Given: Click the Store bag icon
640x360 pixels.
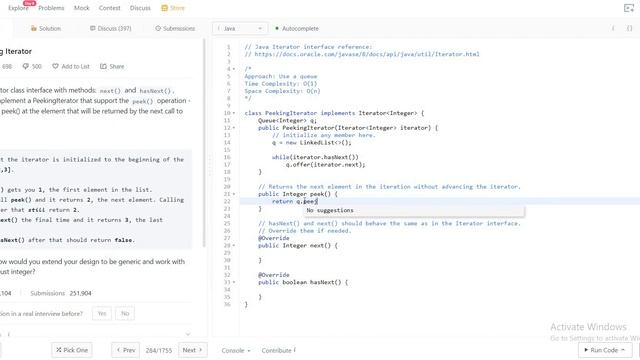Looking at the screenshot, I should pyautogui.click(x=164, y=8).
